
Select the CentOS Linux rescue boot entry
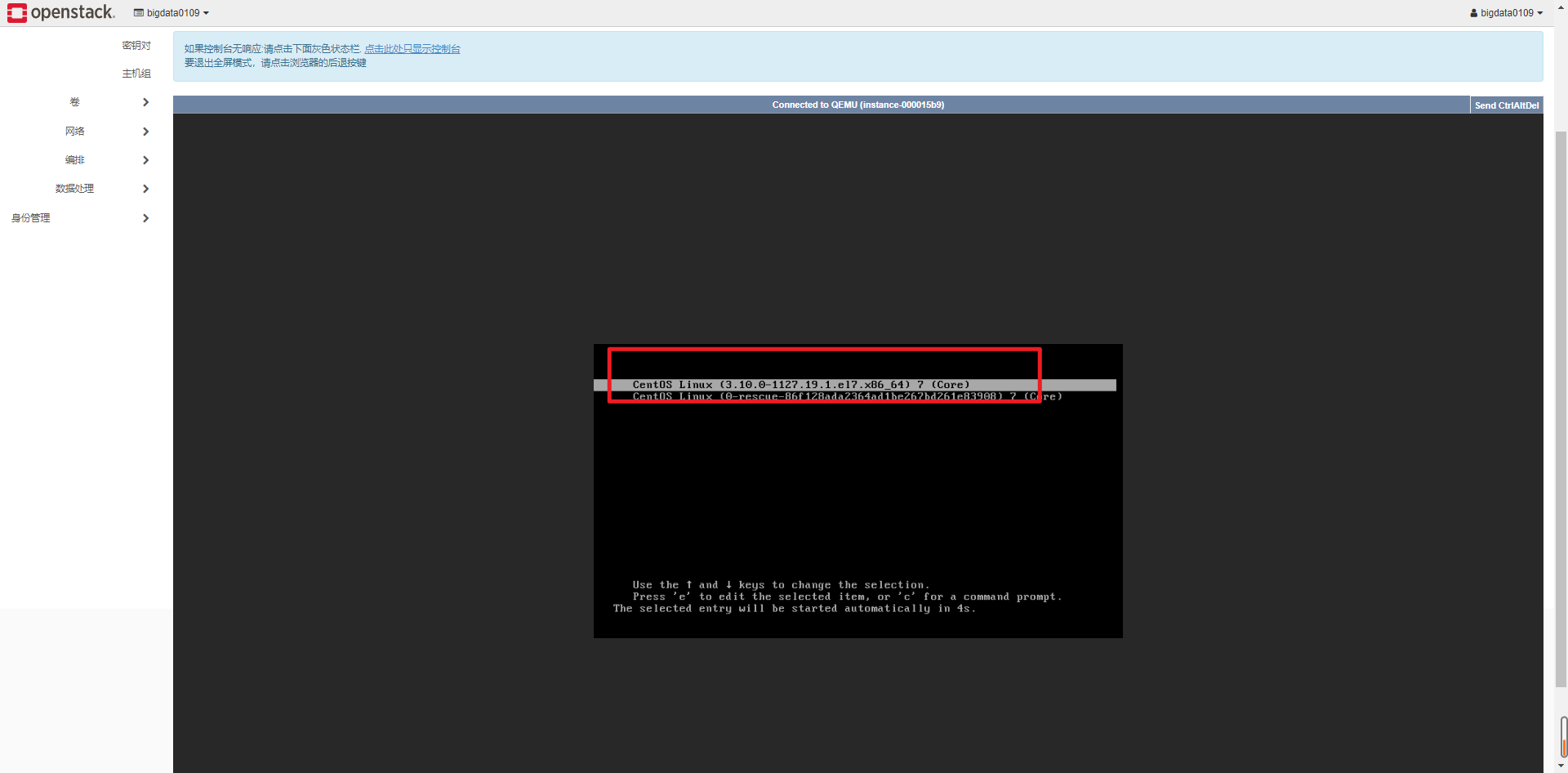point(847,396)
